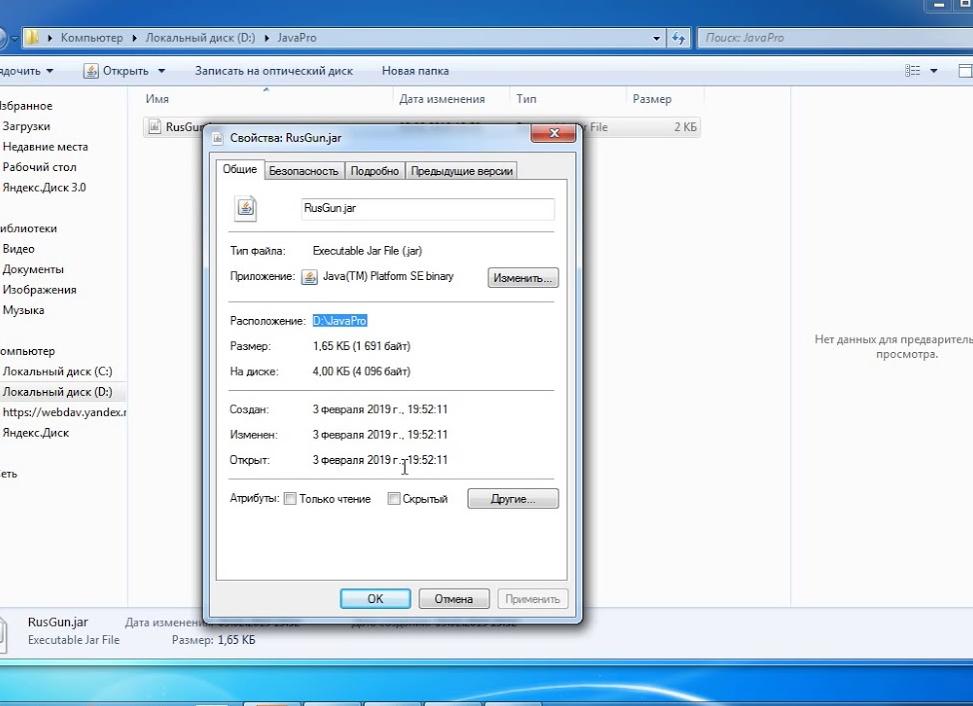
Task: Click Executable Jar File (.jar) type text
Action: pyautogui.click(x=367, y=251)
